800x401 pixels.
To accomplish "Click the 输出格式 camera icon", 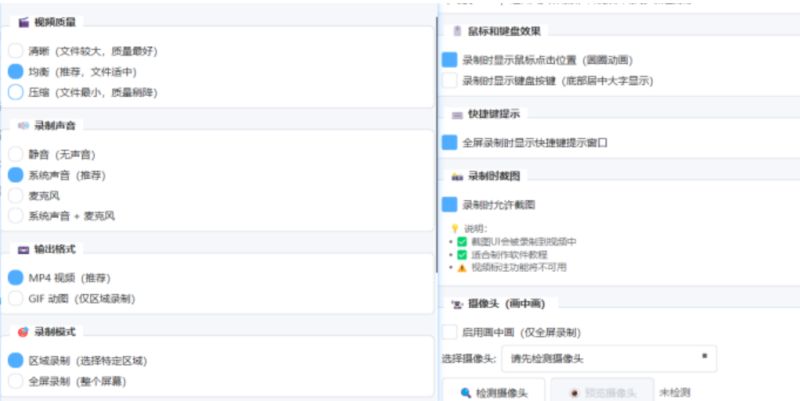I will pyautogui.click(x=24, y=248).
